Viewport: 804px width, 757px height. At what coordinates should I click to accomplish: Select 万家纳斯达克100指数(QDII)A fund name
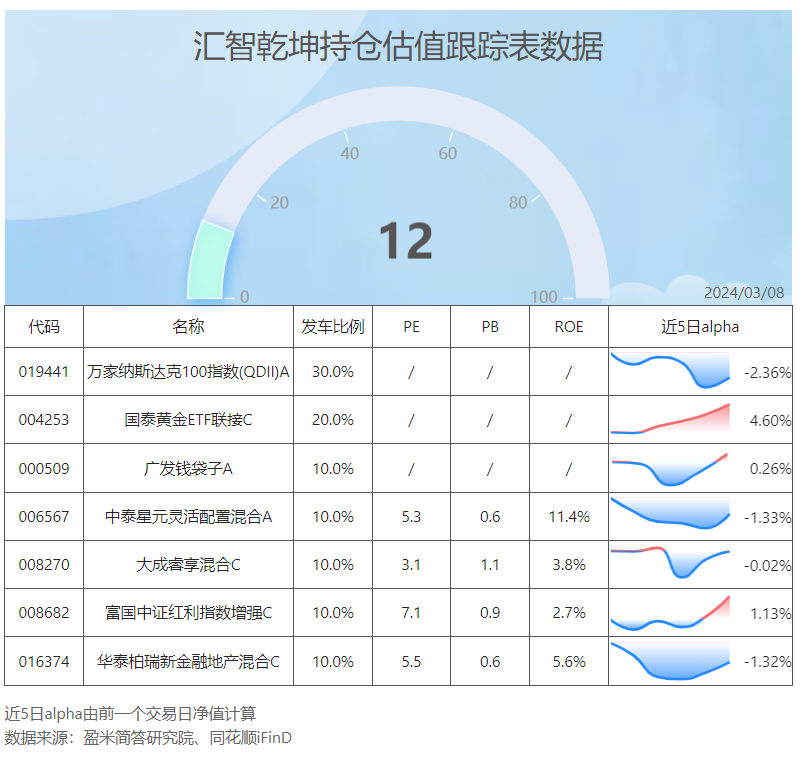click(188, 372)
